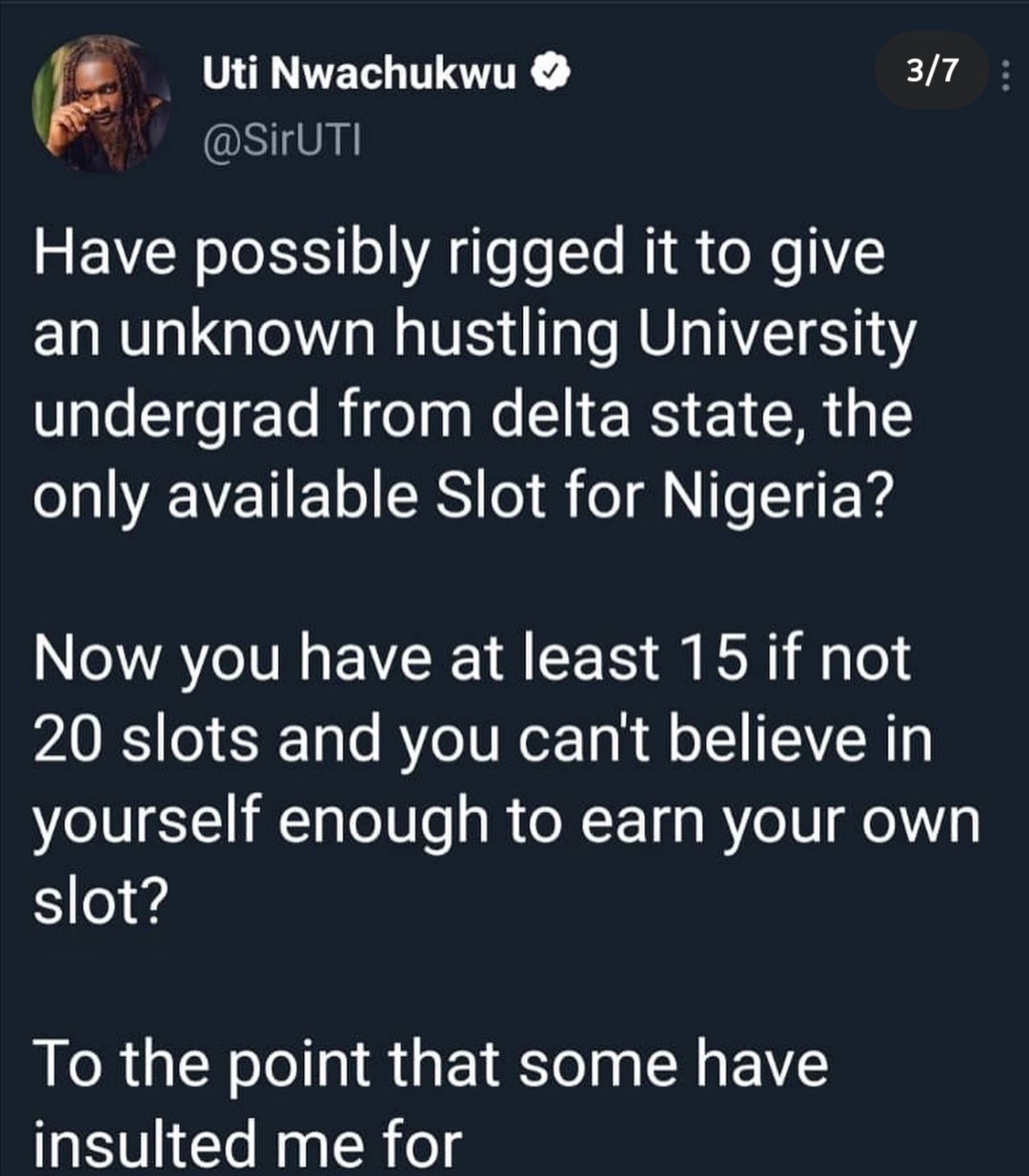Click the line starting "undergrad from delta state"
The width and height of the screenshot is (1029, 1176).
(x=473, y=416)
